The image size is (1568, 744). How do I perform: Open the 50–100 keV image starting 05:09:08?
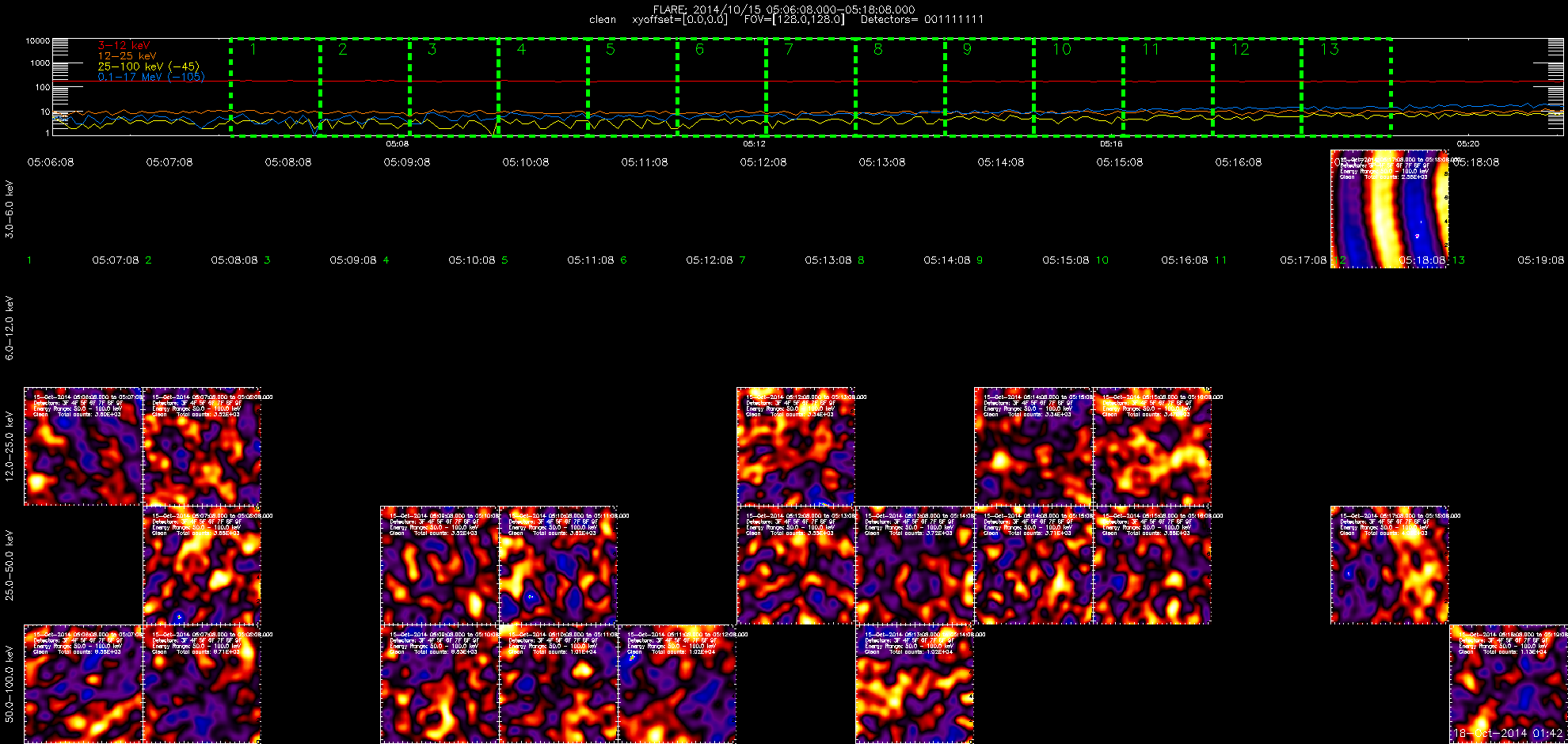tap(440, 684)
